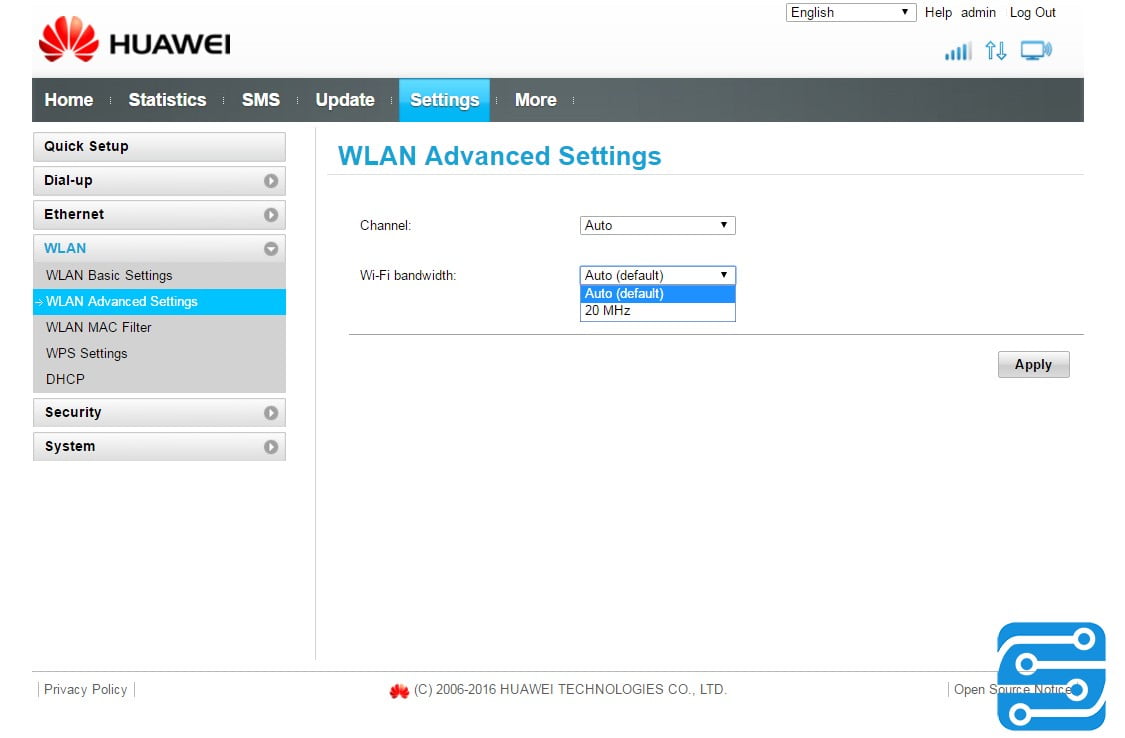Screen dimensions: 1125x738
Task: Open WPS Settings in sidebar
Action: pyautogui.click(x=87, y=354)
